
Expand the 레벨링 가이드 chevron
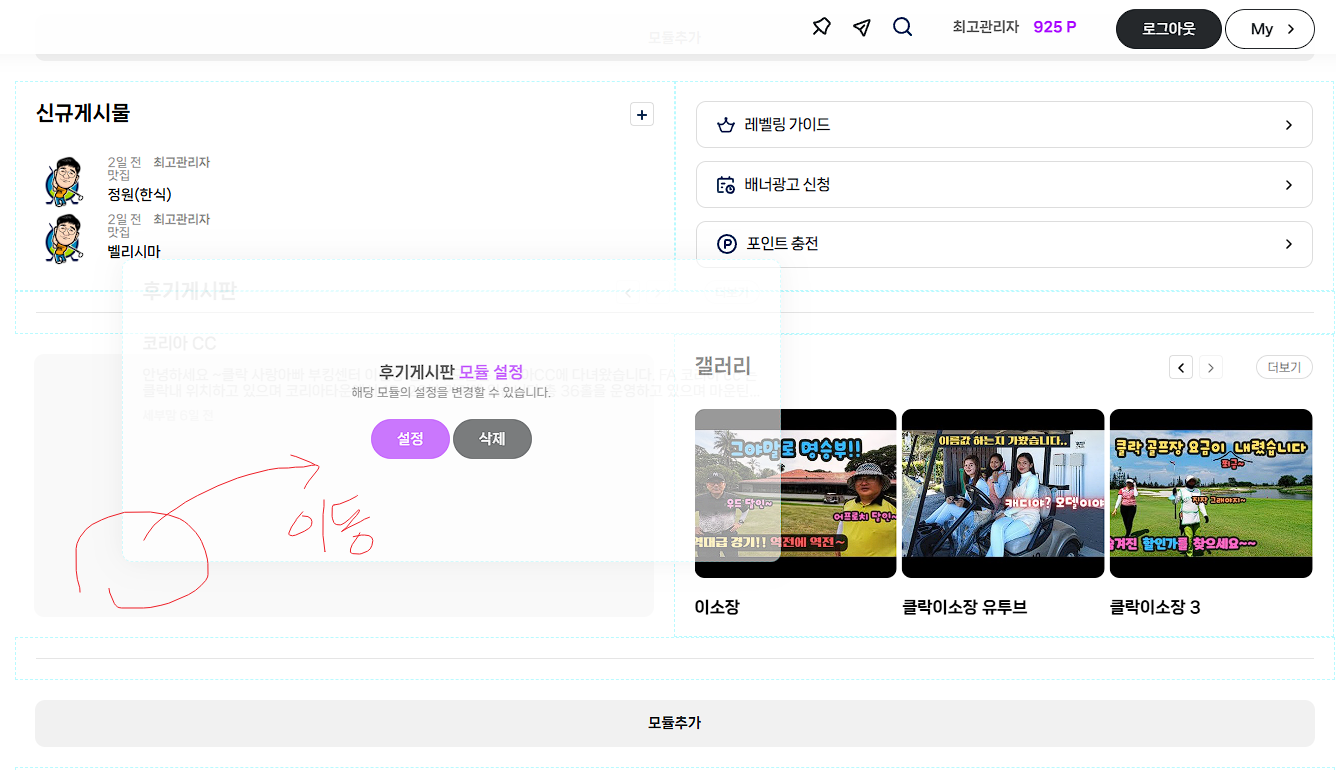coord(1289,125)
